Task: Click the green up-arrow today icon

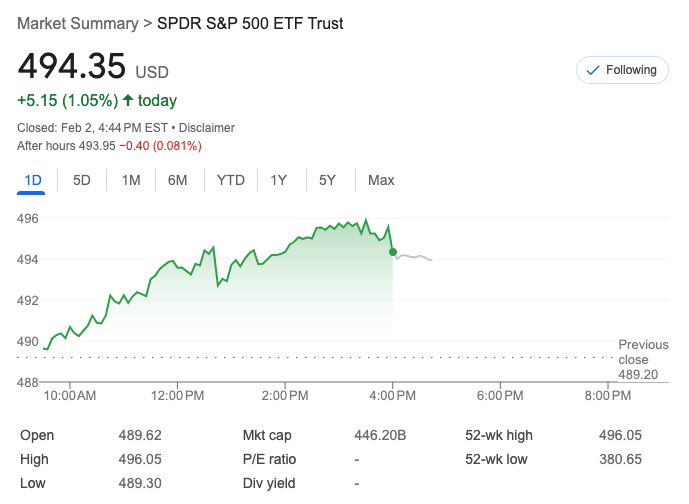Action: point(128,100)
